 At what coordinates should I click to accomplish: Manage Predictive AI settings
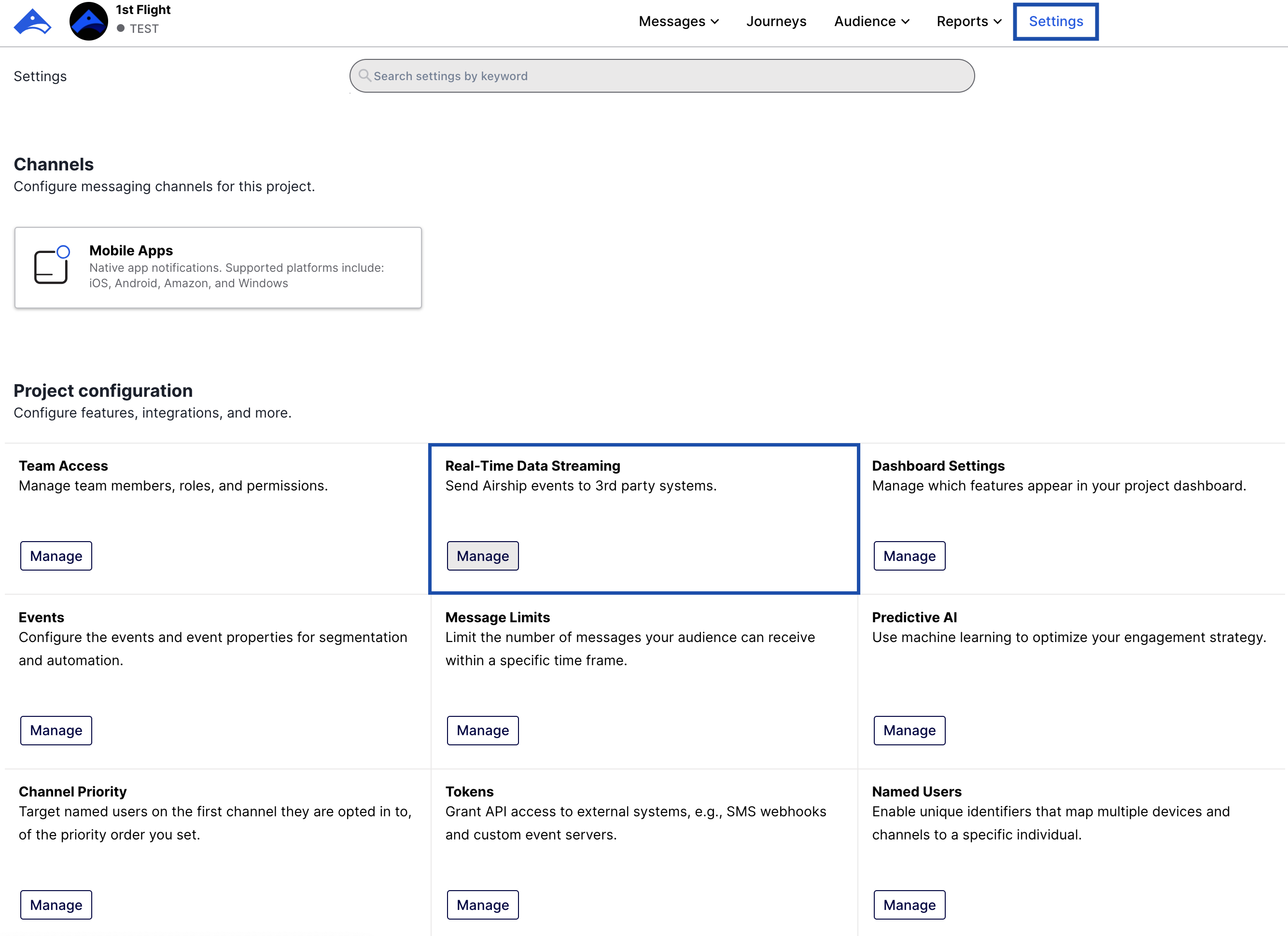pyautogui.click(x=909, y=730)
